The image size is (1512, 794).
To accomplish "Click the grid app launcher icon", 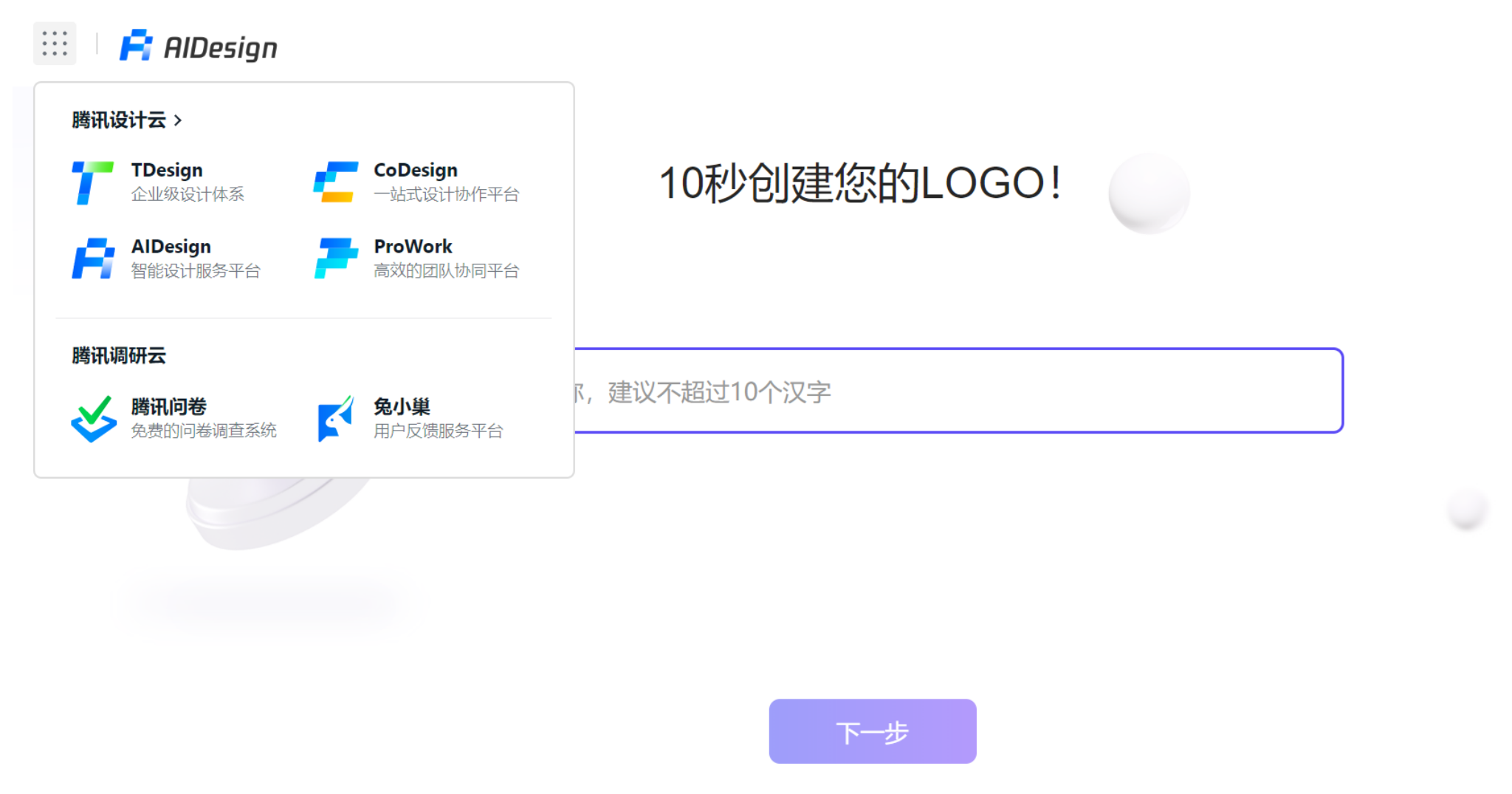I will 55,44.
